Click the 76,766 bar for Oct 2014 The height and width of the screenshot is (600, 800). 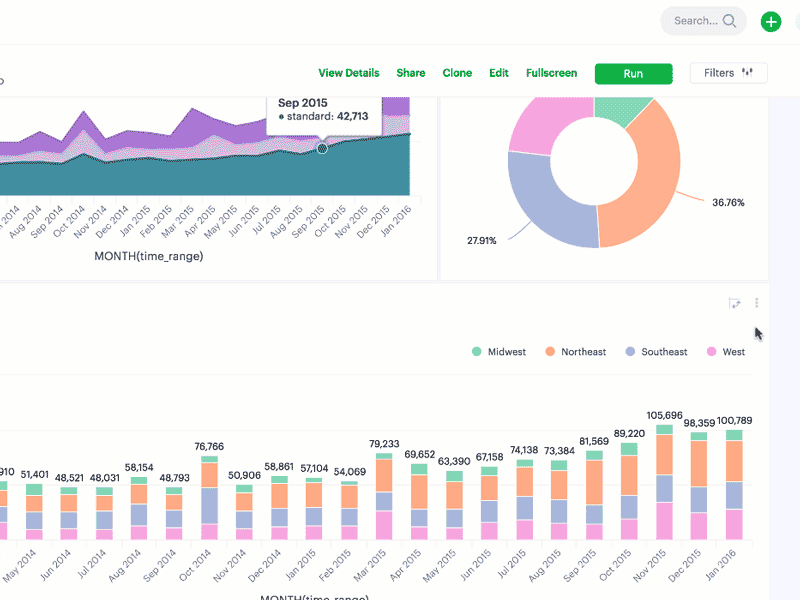[209, 497]
